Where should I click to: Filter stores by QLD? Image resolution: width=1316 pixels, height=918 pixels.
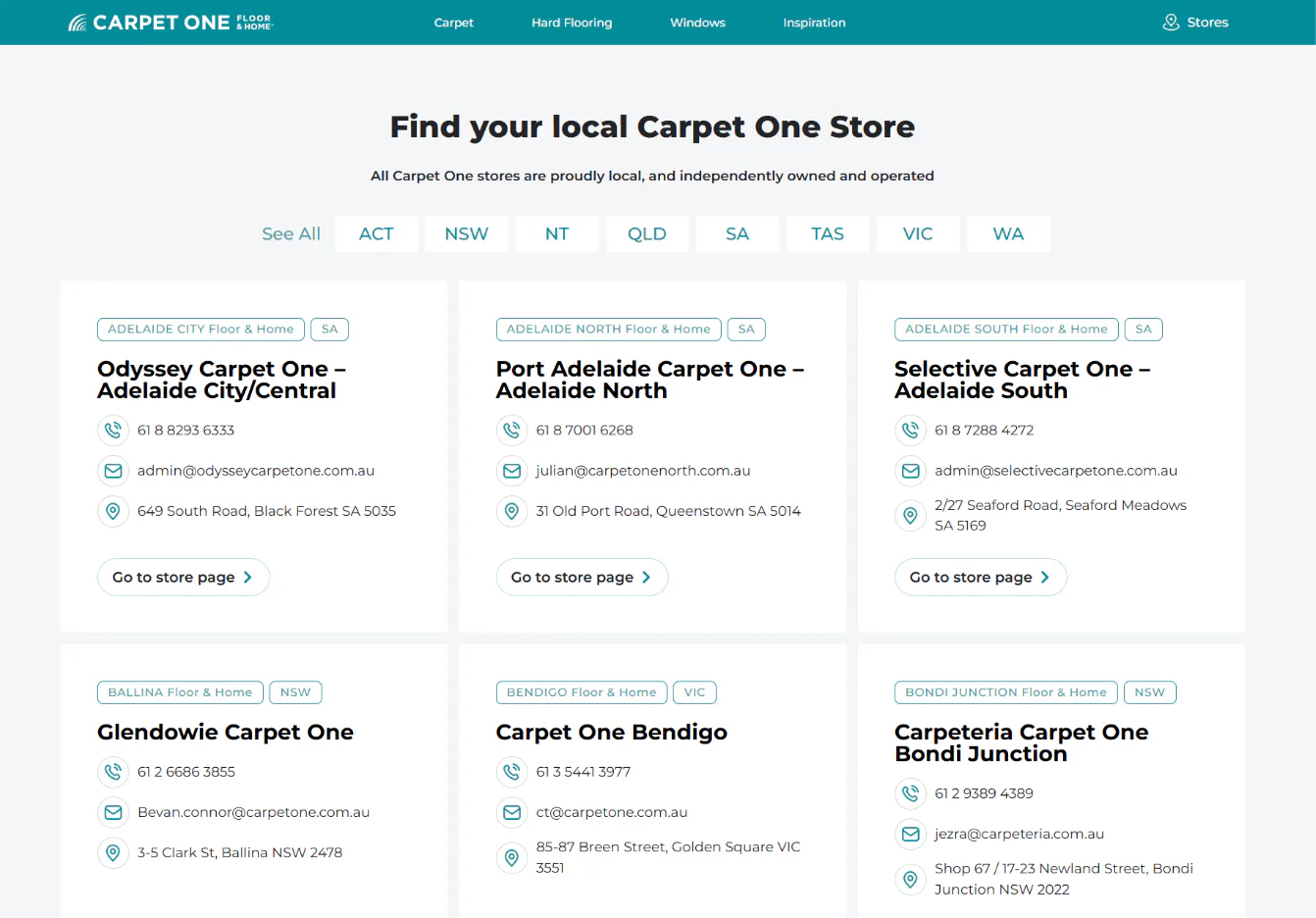click(647, 233)
